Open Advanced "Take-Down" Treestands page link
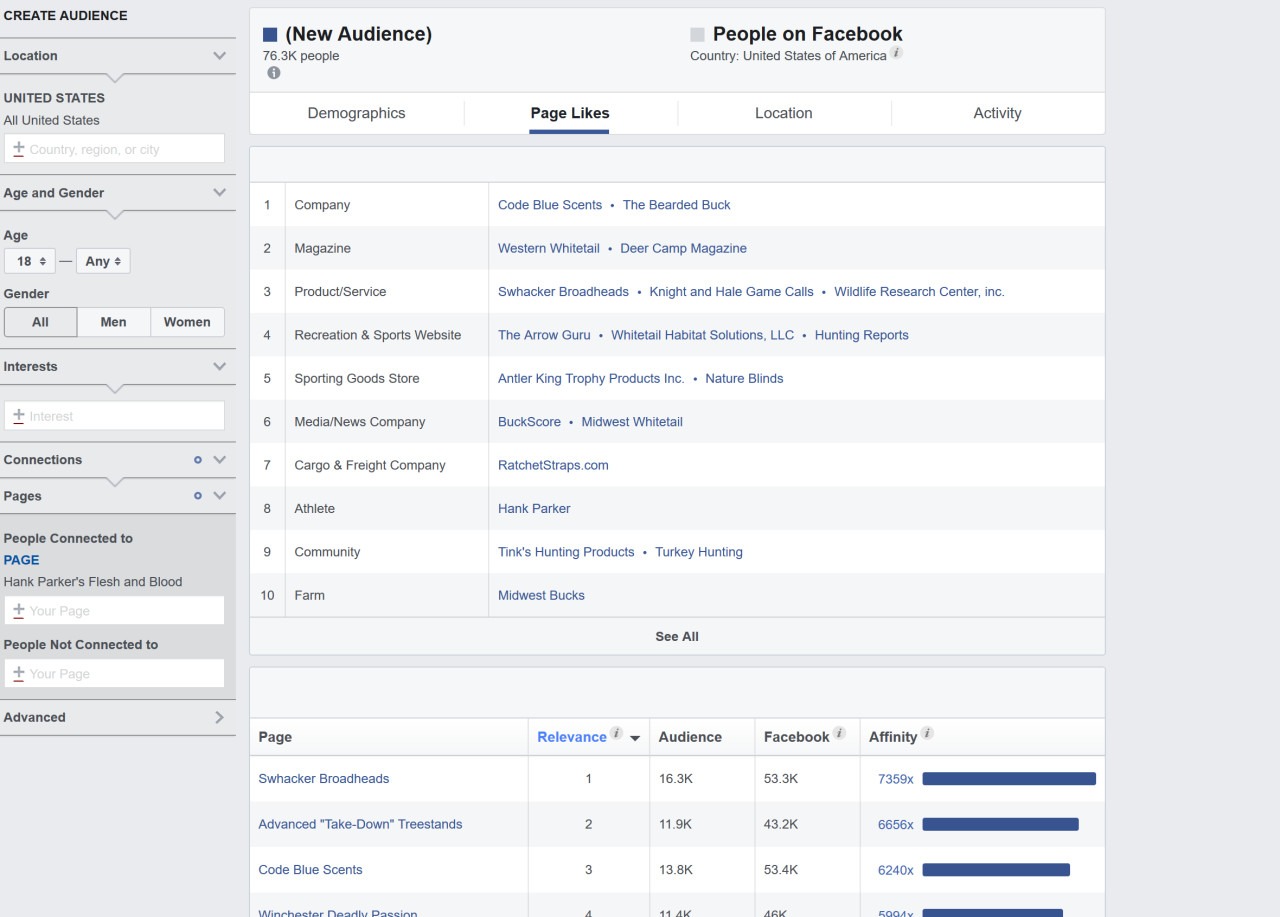The height and width of the screenshot is (917, 1280). tap(360, 824)
